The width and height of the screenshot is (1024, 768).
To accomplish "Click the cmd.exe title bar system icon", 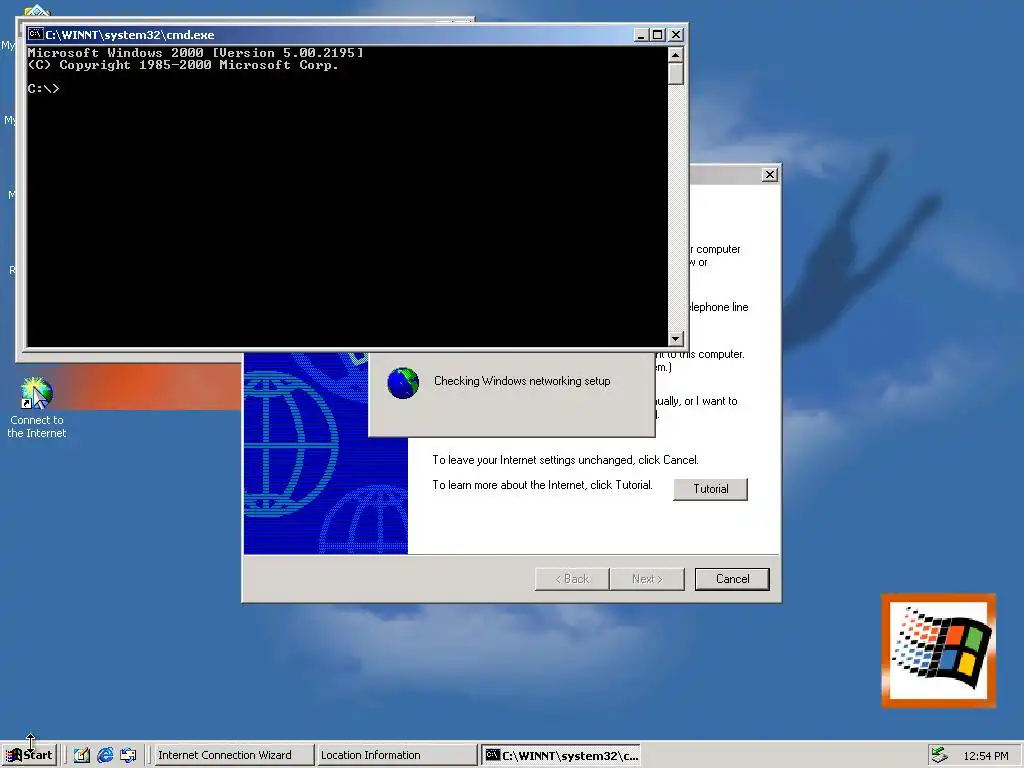I will [x=36, y=35].
